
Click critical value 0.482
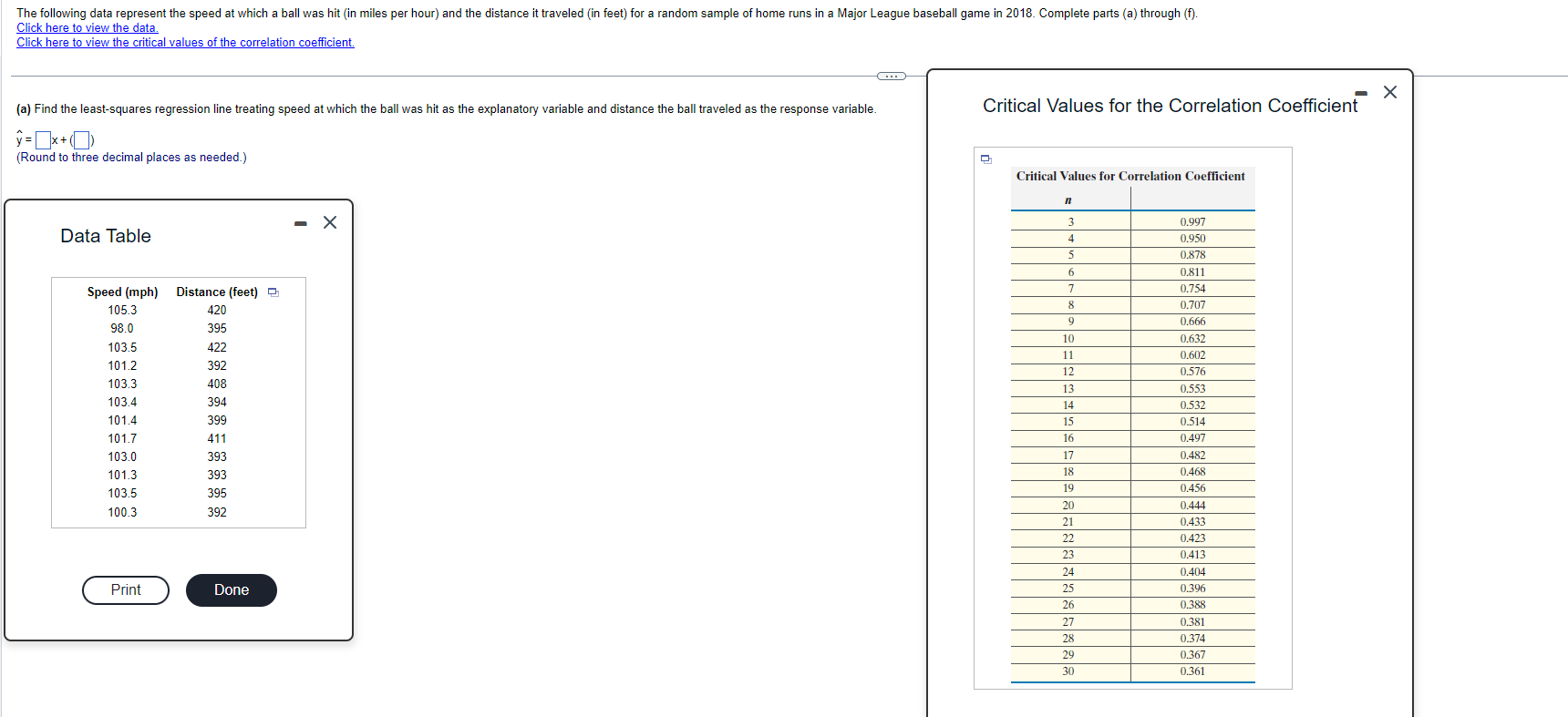(x=1192, y=456)
